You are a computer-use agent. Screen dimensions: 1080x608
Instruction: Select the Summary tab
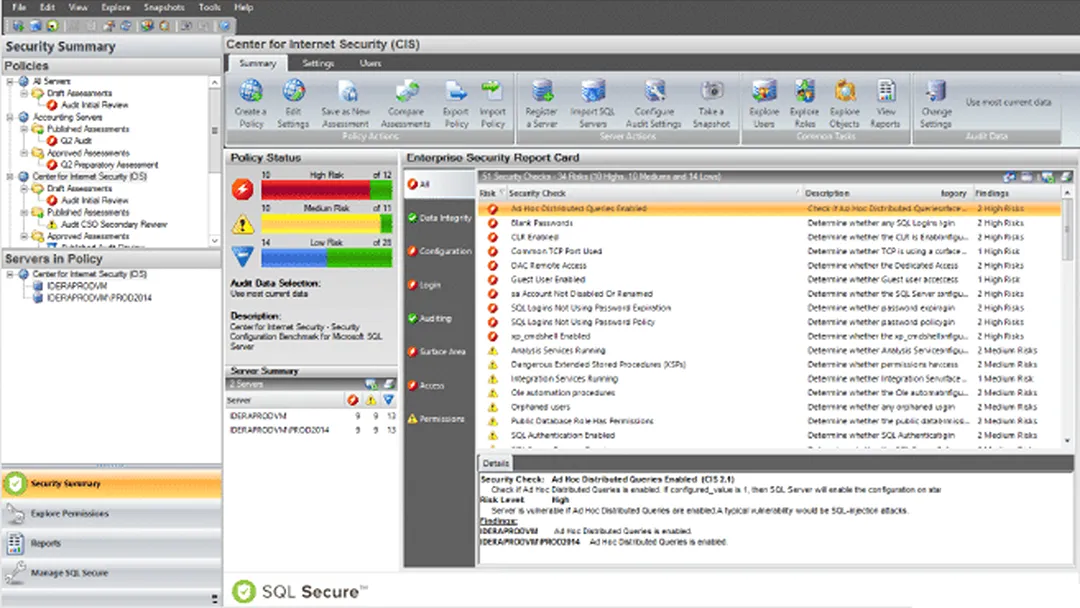258,63
